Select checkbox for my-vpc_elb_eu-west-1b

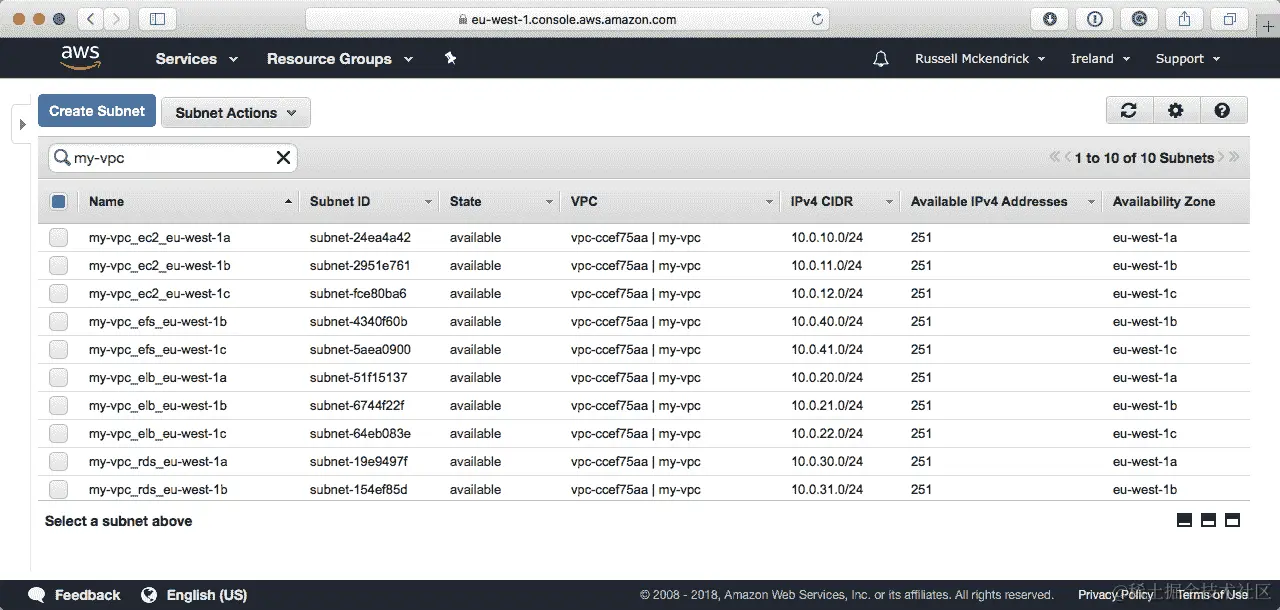58,406
